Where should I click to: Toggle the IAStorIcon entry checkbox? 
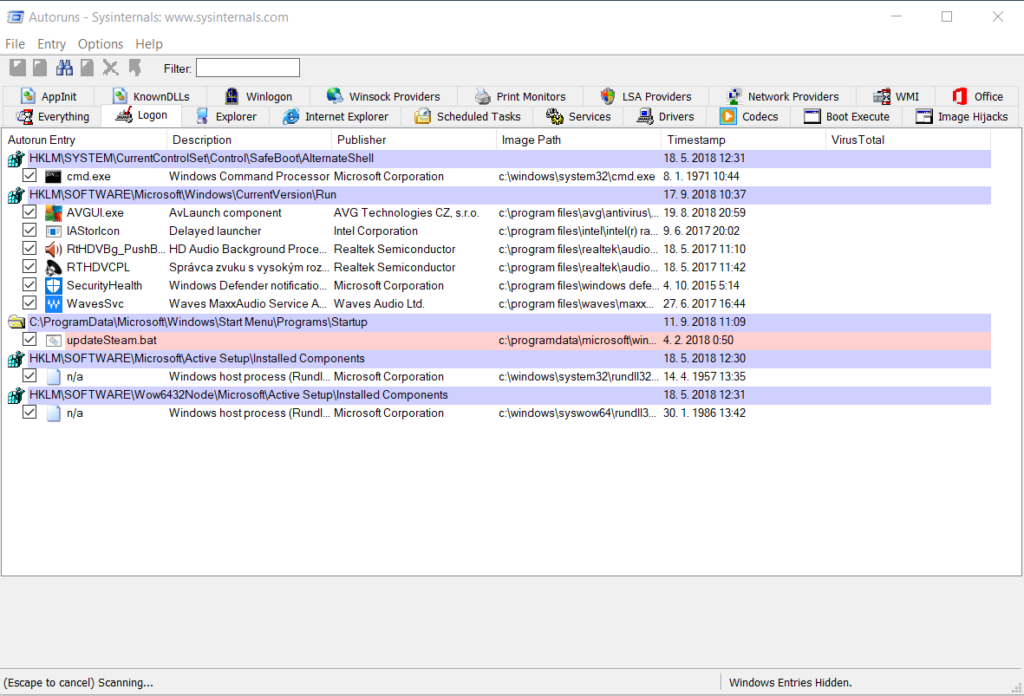click(x=29, y=231)
